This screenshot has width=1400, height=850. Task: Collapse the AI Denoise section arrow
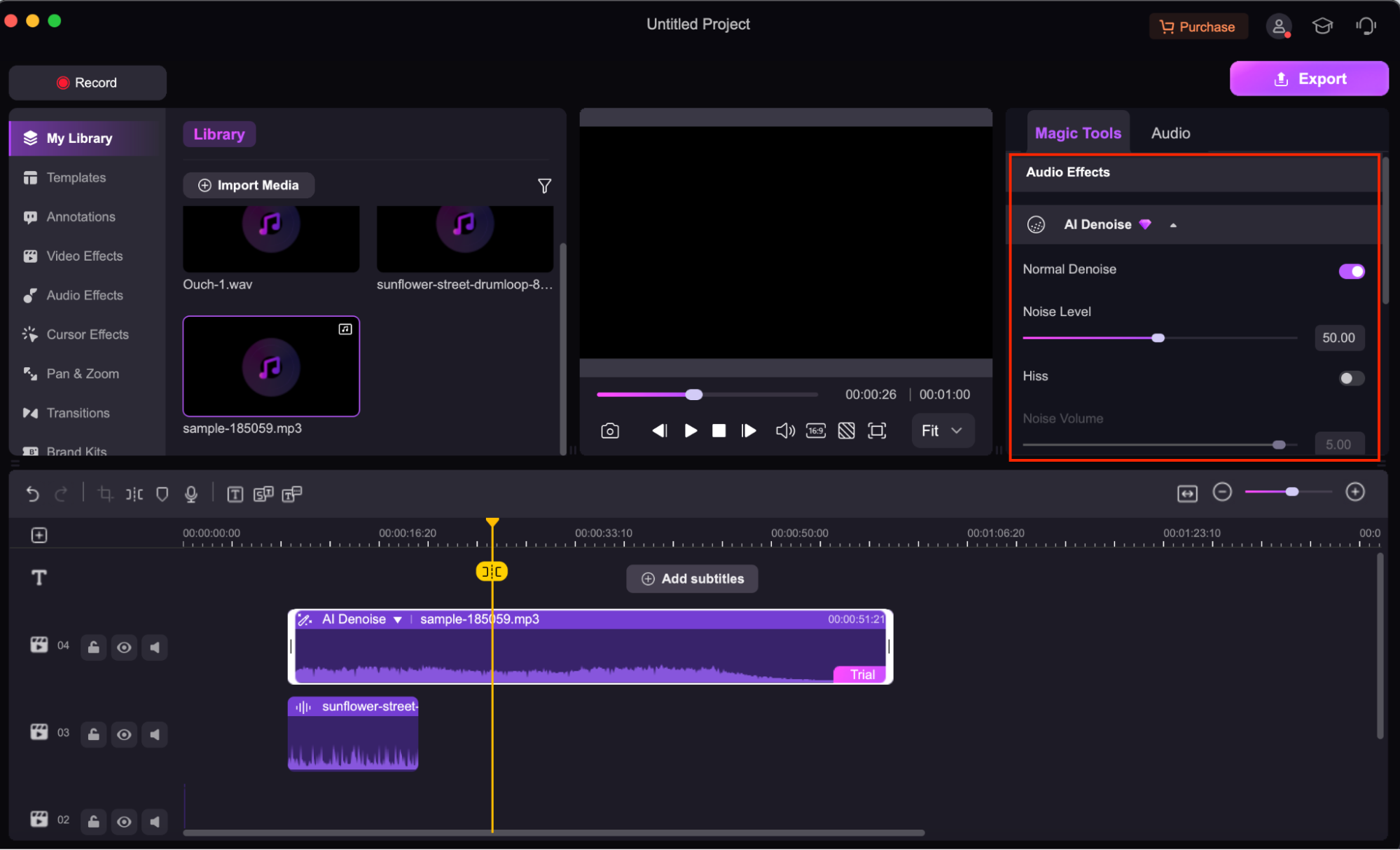tap(1173, 225)
